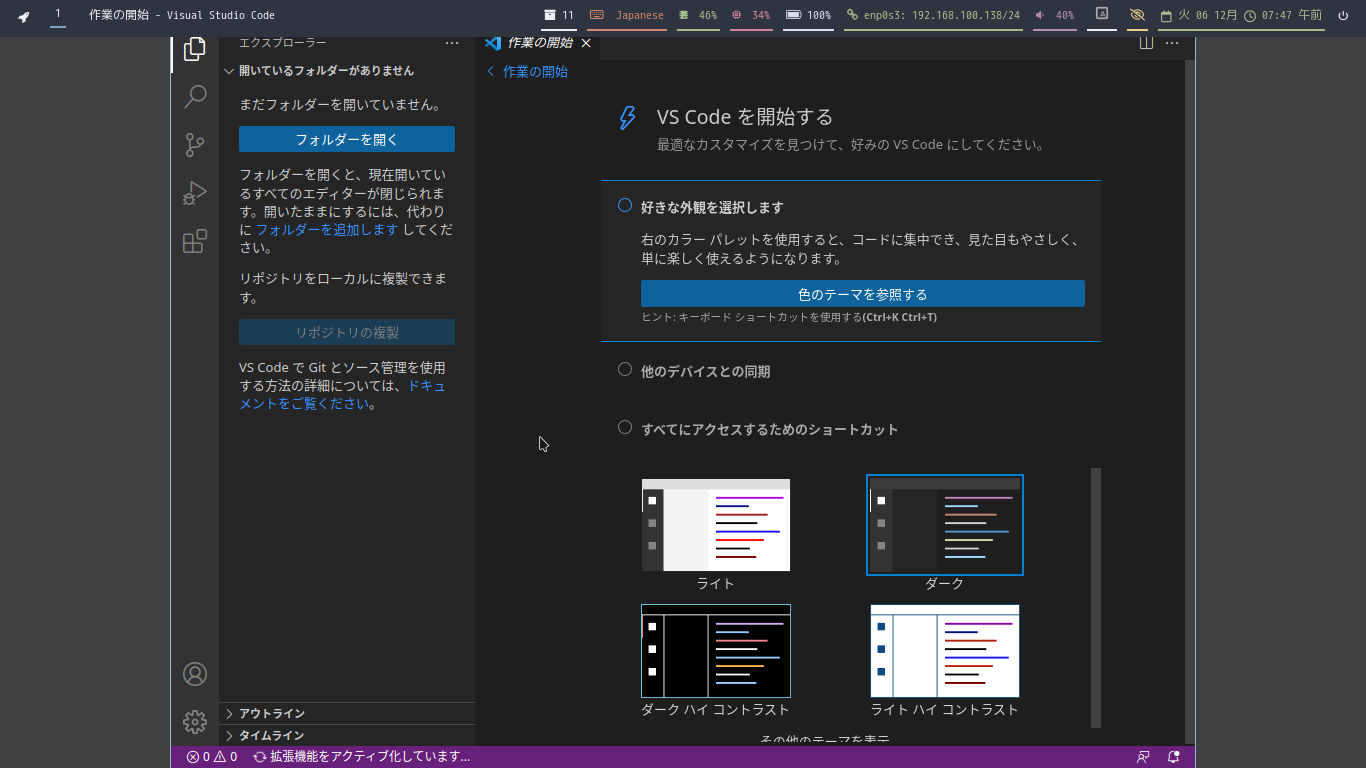Viewport: 1366px width, 768px height.
Task: Click the 色のテーマを参照する button
Action: [x=863, y=294]
